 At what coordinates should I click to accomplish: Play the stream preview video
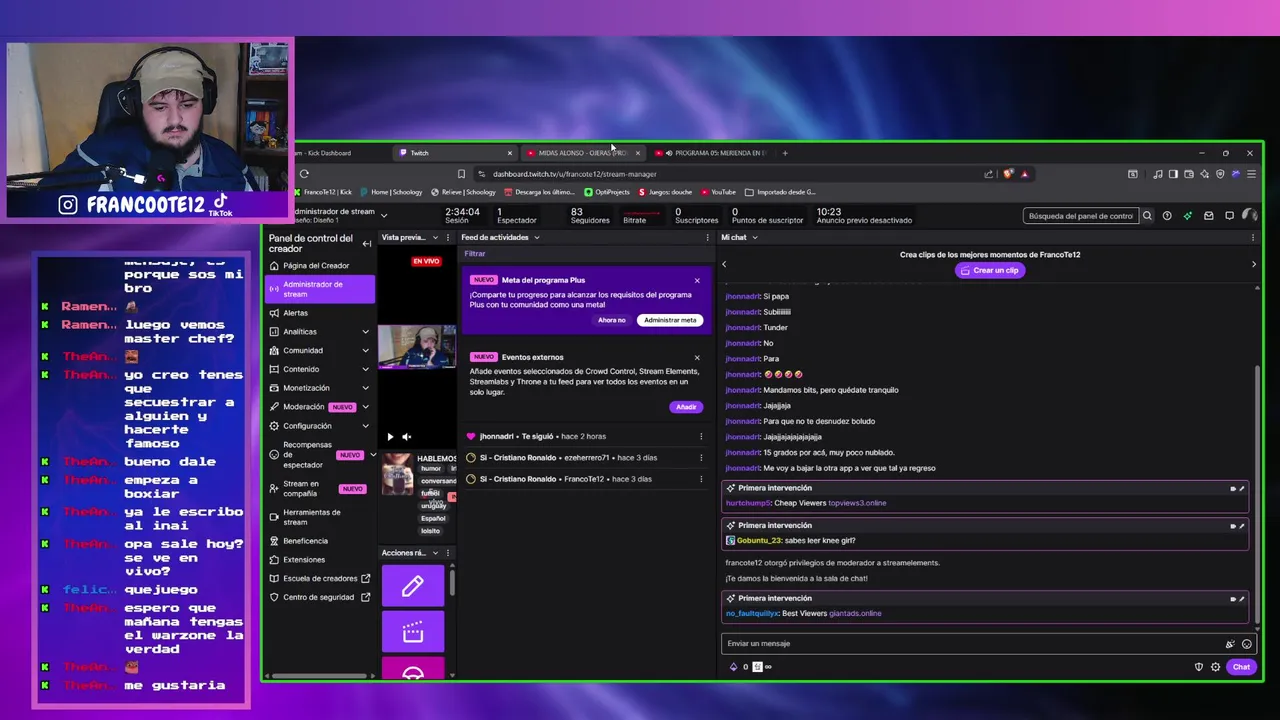click(390, 436)
